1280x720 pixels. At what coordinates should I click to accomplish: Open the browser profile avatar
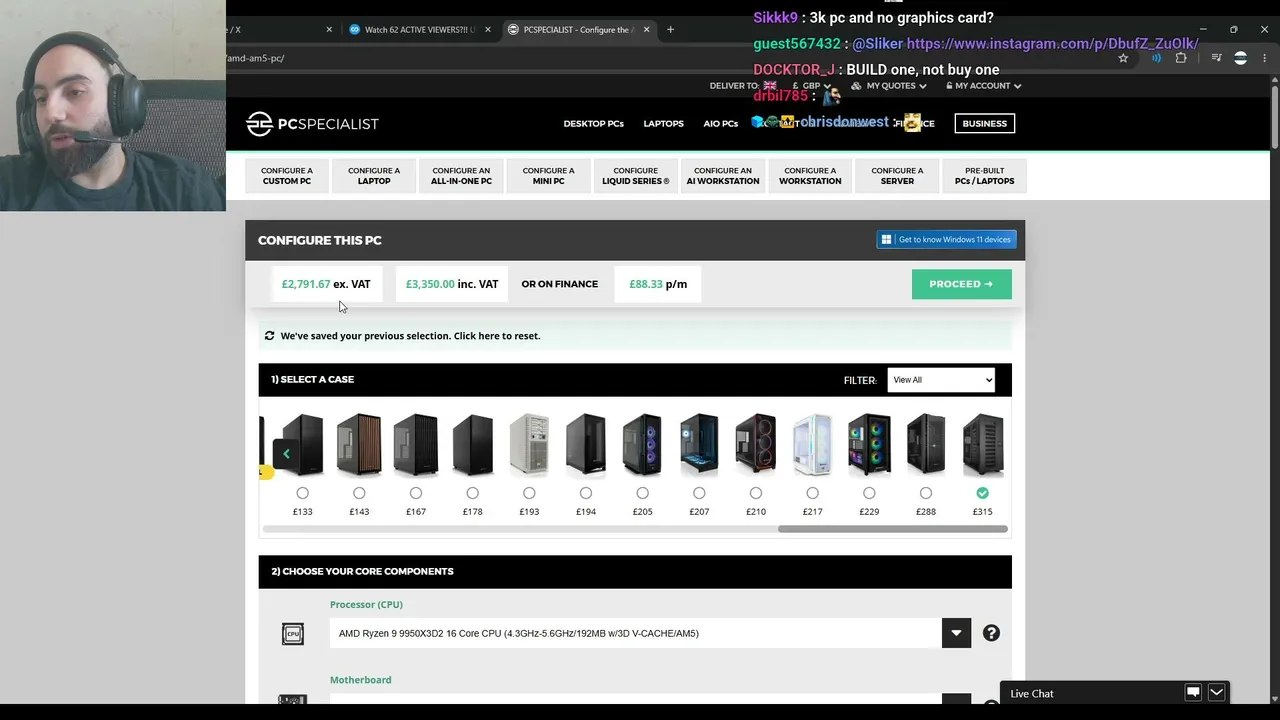pyautogui.click(x=1241, y=58)
